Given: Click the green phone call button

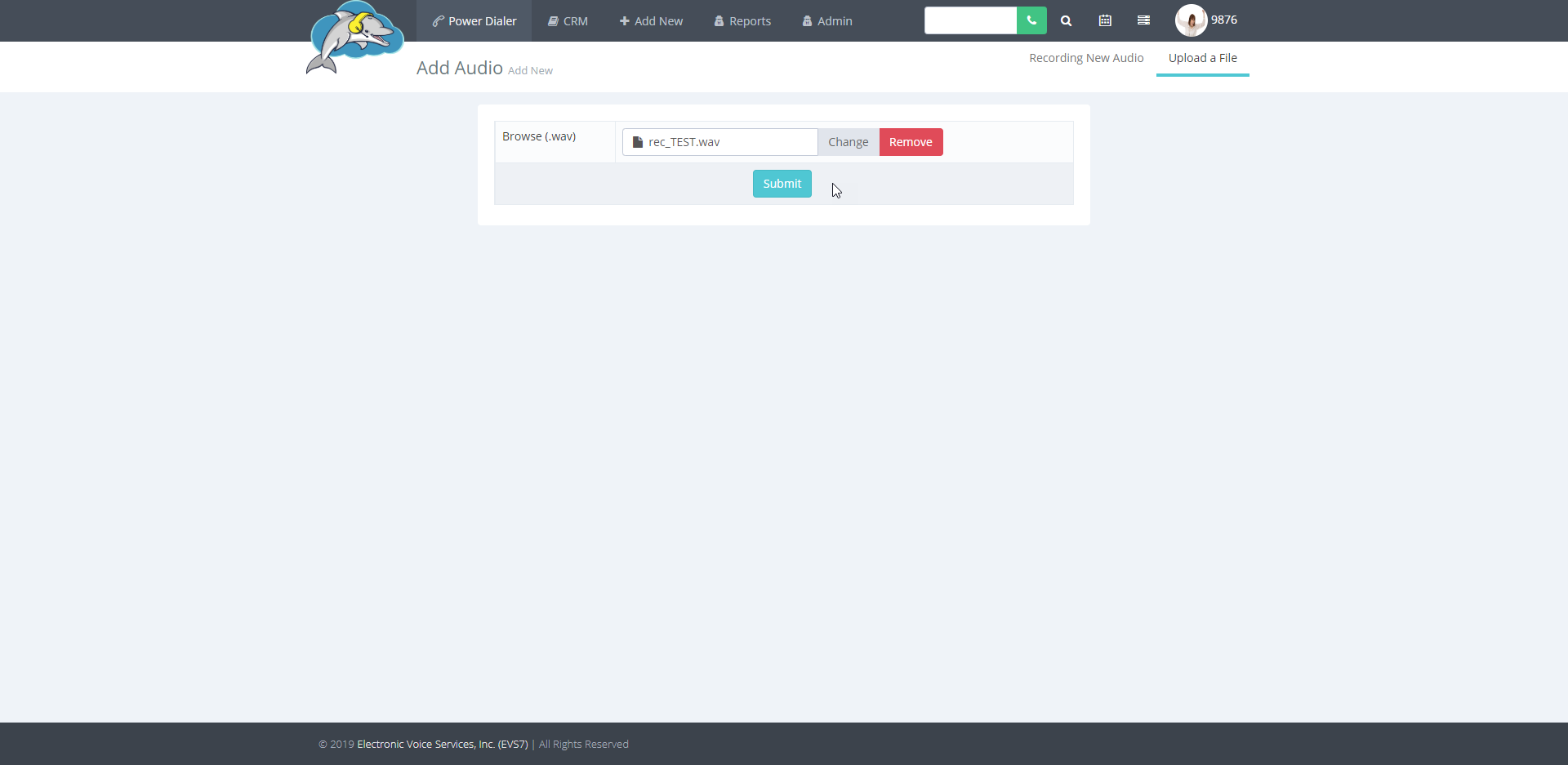Looking at the screenshot, I should coord(1031,20).
